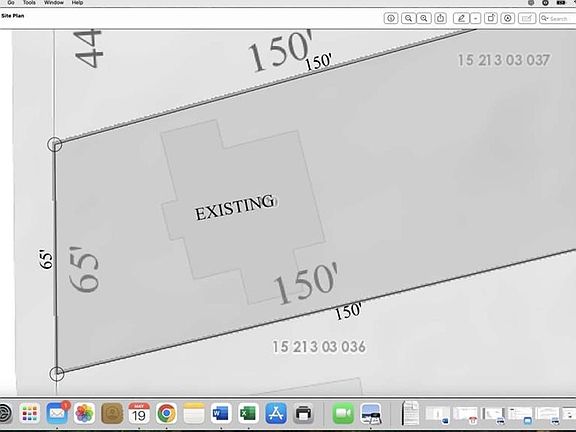
Task: Open the Go menu
Action: [11, 3]
